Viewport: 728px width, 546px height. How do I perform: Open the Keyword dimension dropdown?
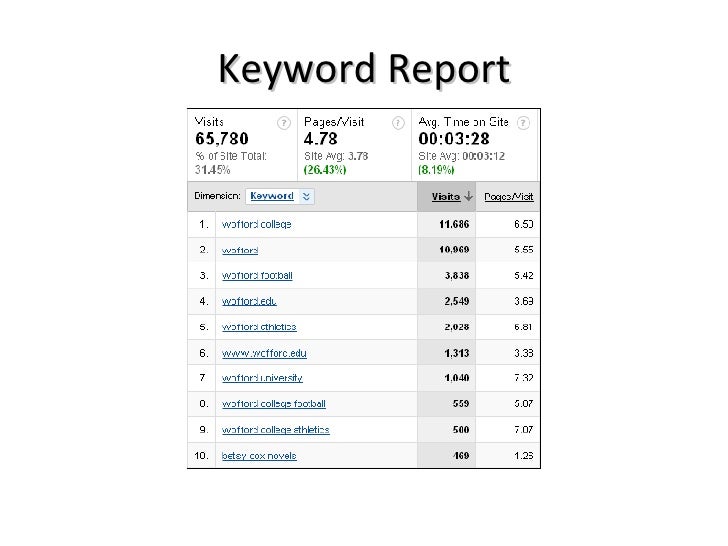pyautogui.click(x=280, y=196)
